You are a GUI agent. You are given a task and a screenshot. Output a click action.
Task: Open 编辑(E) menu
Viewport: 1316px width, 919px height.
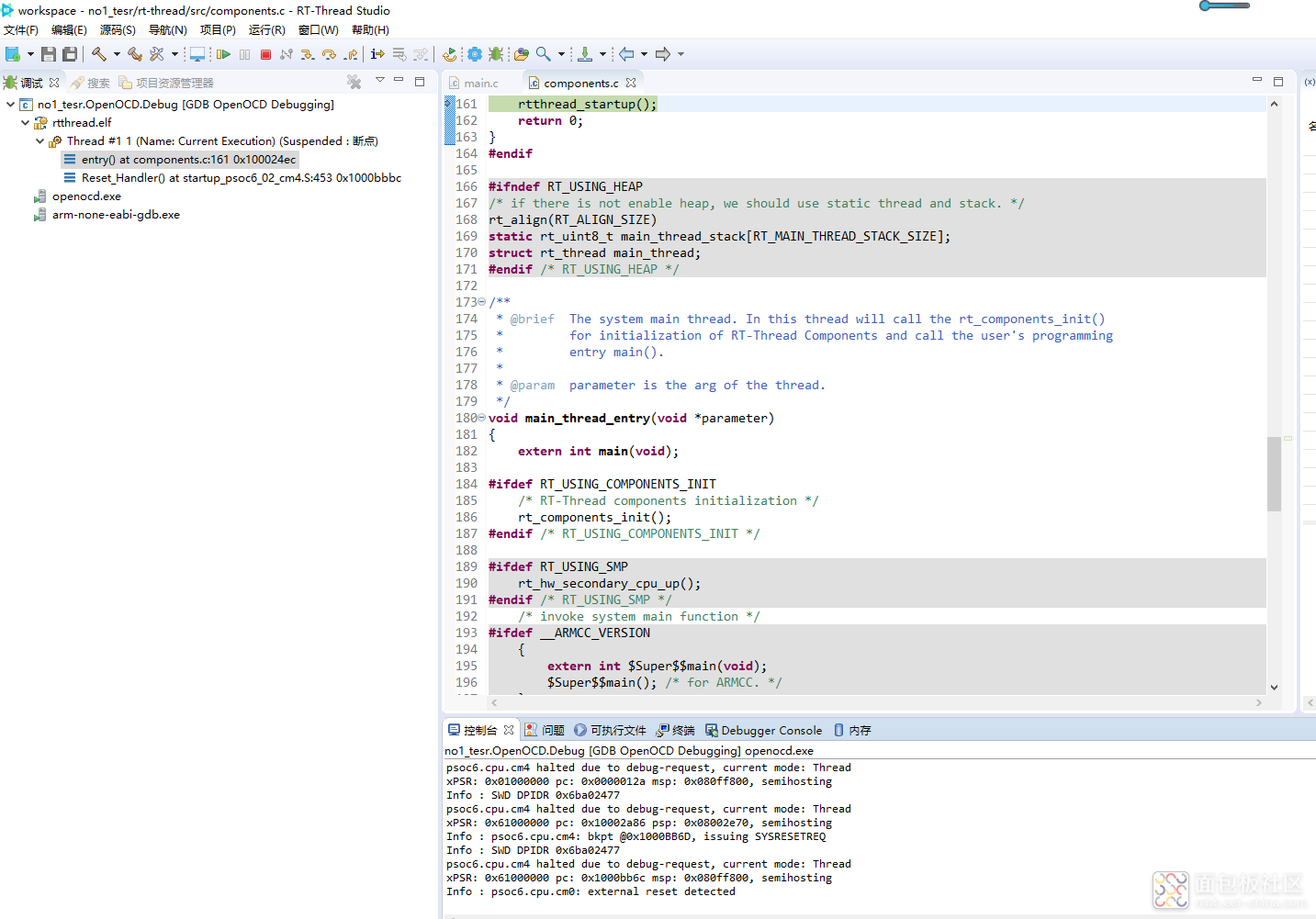(69, 30)
